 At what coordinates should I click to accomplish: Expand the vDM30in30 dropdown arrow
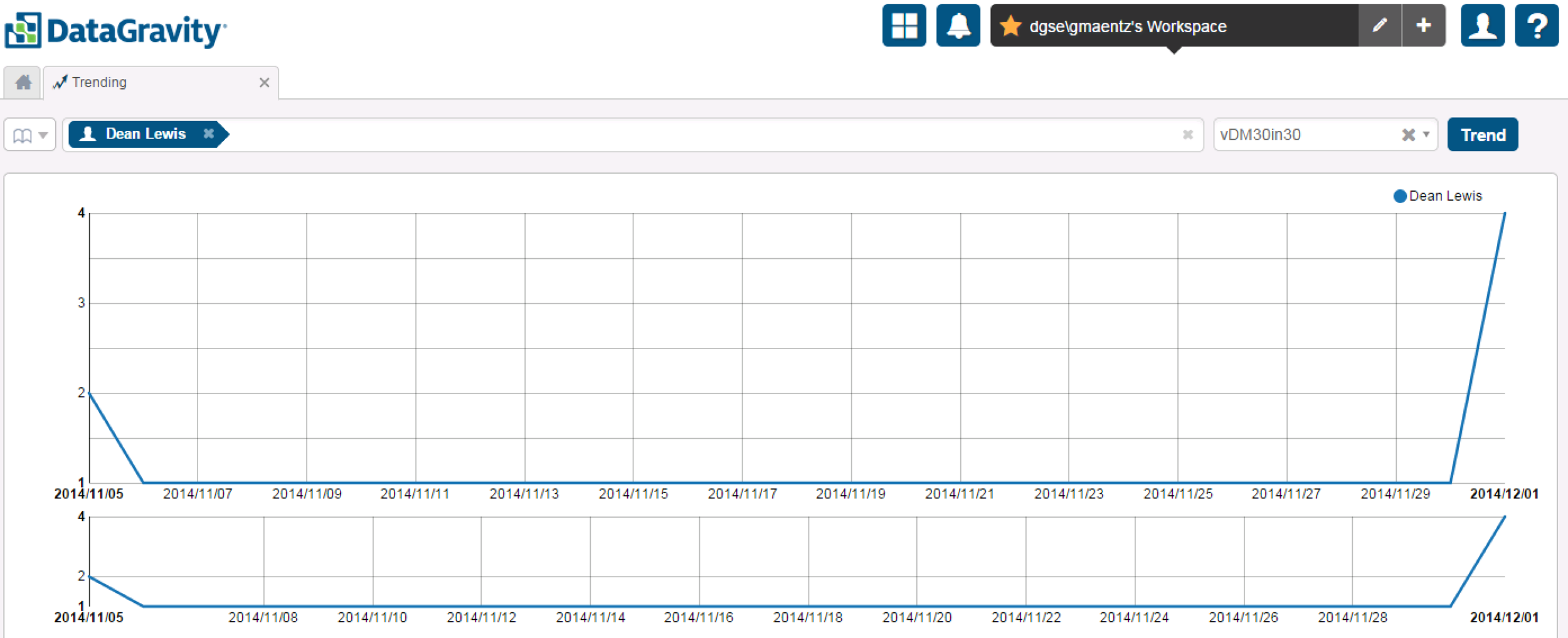click(x=1426, y=135)
